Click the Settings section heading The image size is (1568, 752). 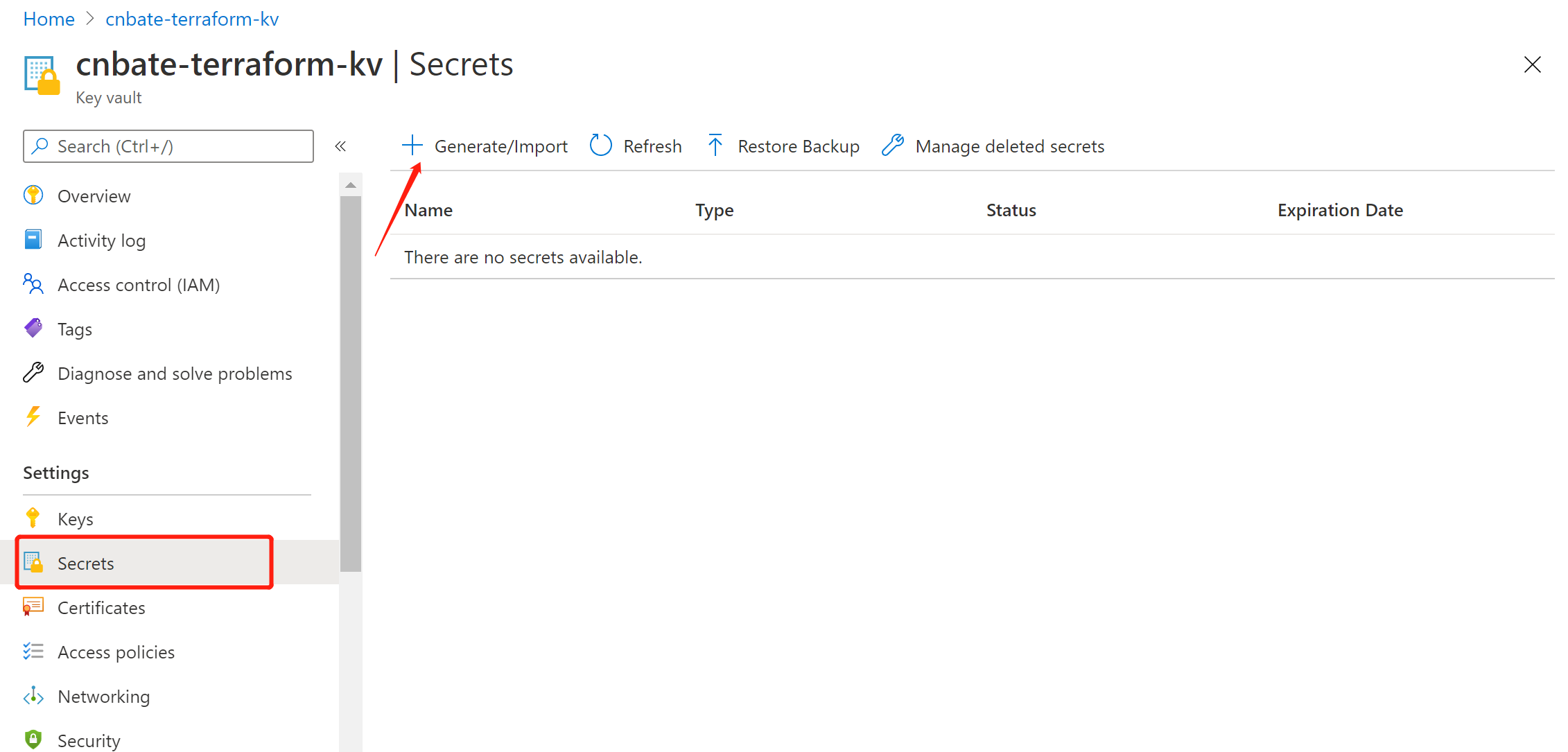pos(56,473)
